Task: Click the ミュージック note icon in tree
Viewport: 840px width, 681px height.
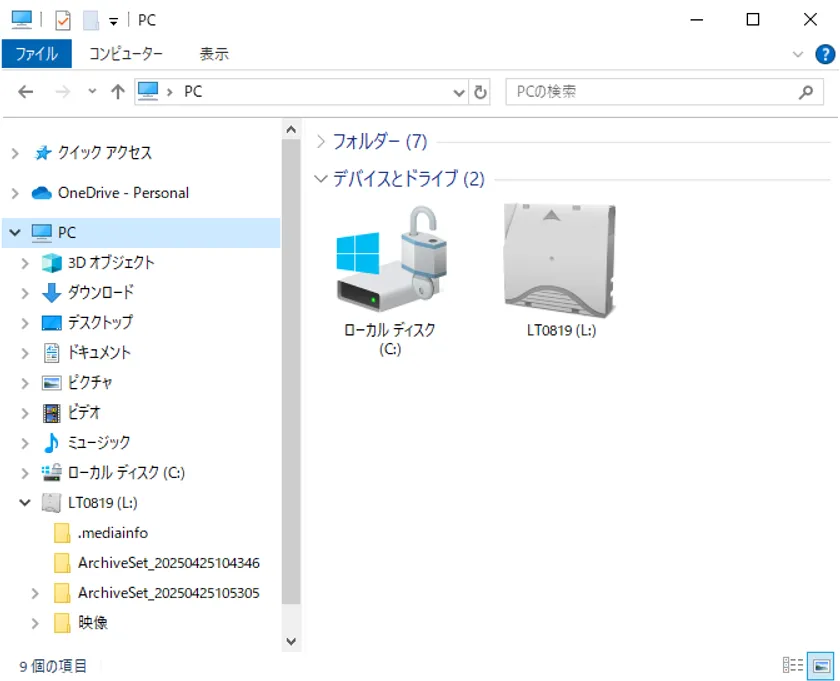Action: coord(51,443)
